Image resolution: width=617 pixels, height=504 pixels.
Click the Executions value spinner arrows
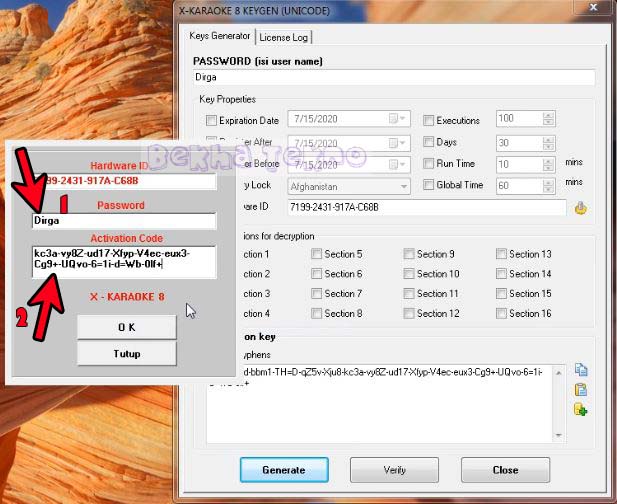548,119
